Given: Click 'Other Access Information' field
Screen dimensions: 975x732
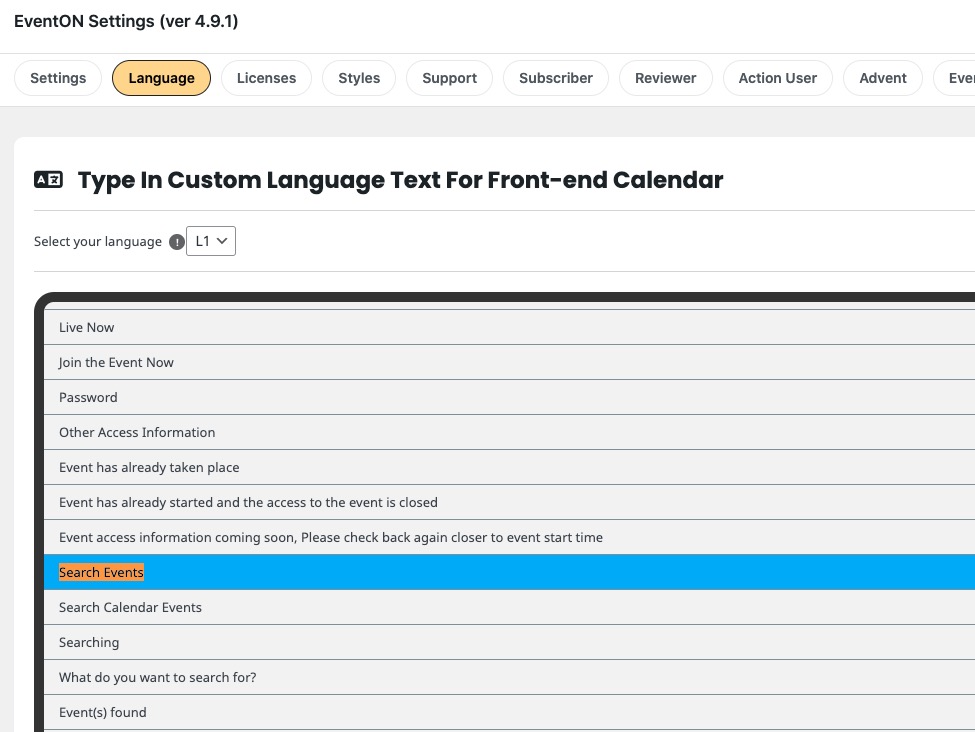Looking at the screenshot, I should [x=509, y=432].
